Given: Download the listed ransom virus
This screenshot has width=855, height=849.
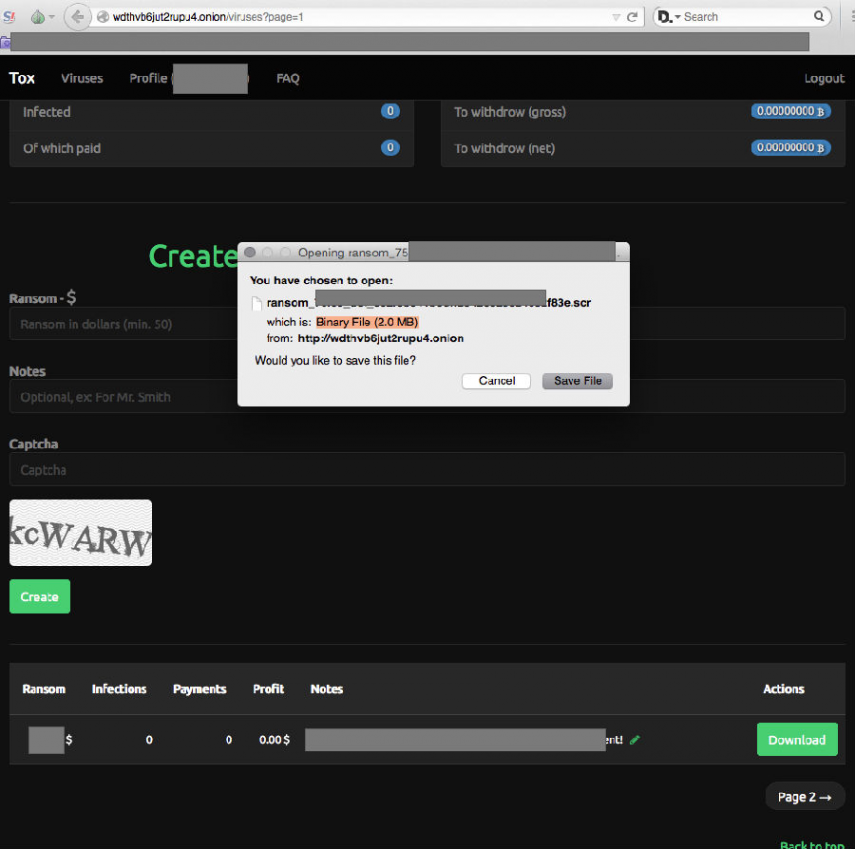Looking at the screenshot, I should pyautogui.click(x=797, y=739).
